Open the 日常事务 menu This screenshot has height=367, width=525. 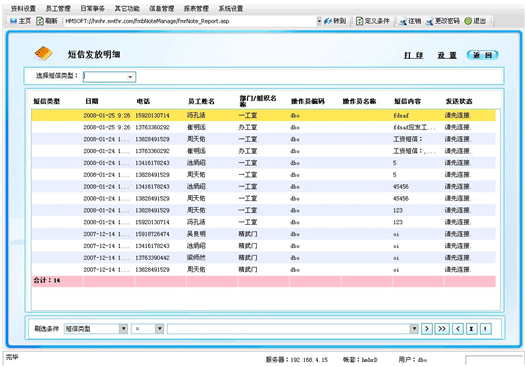pyautogui.click(x=92, y=8)
